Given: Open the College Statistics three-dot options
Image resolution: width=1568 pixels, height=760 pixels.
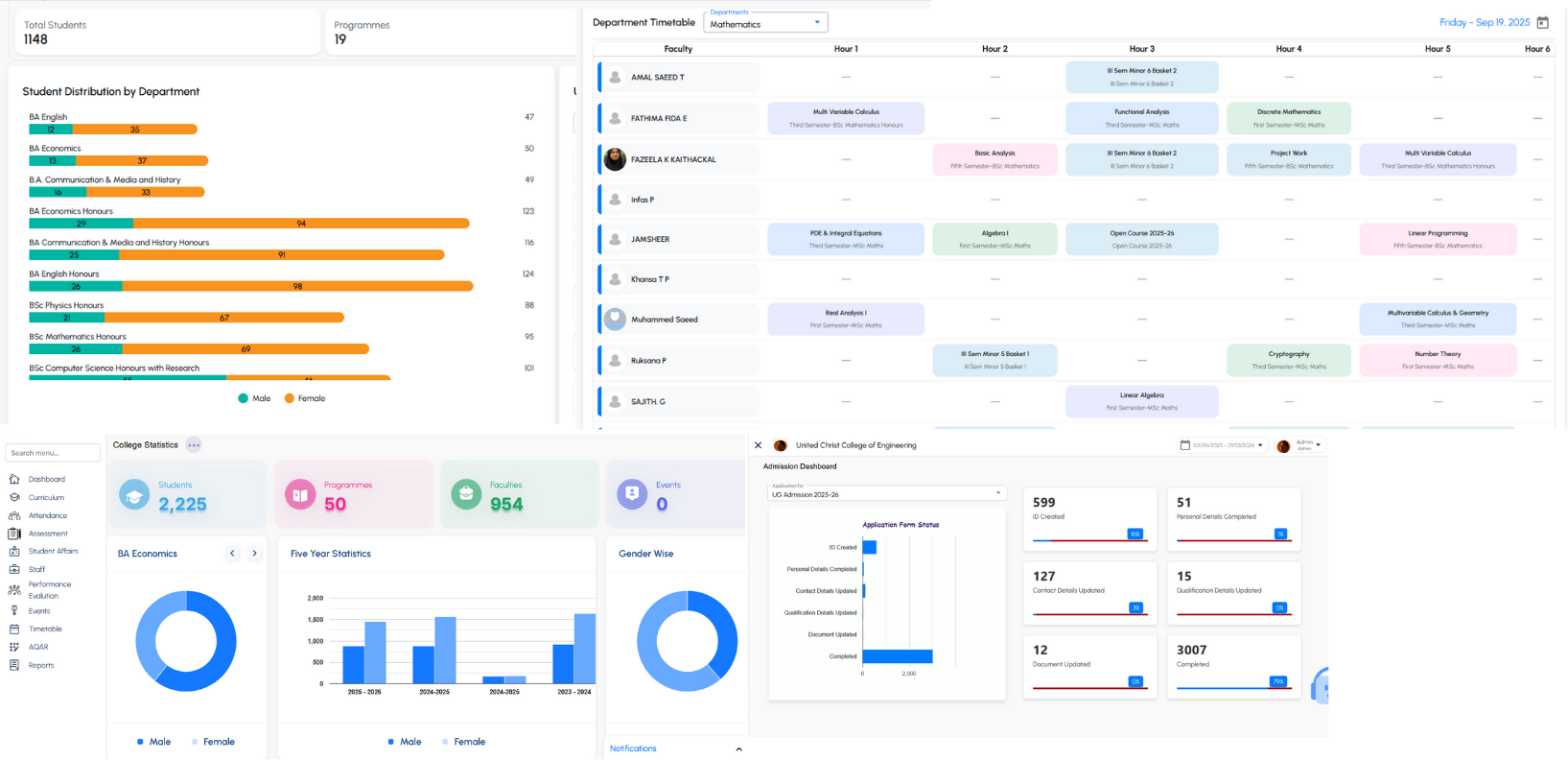Looking at the screenshot, I should click(x=194, y=445).
